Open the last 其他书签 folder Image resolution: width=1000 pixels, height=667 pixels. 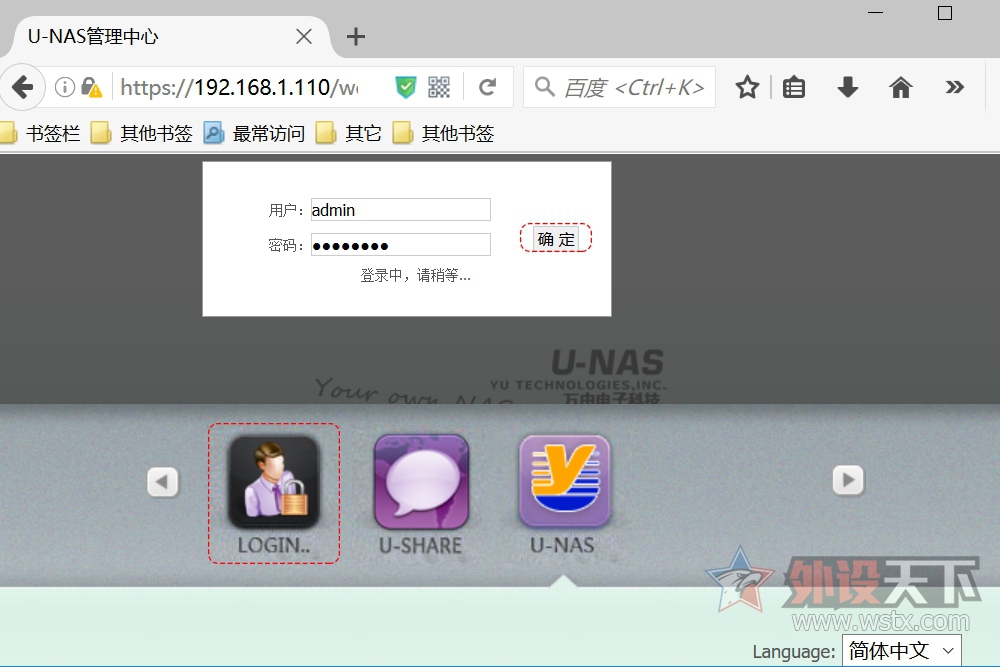tap(443, 133)
